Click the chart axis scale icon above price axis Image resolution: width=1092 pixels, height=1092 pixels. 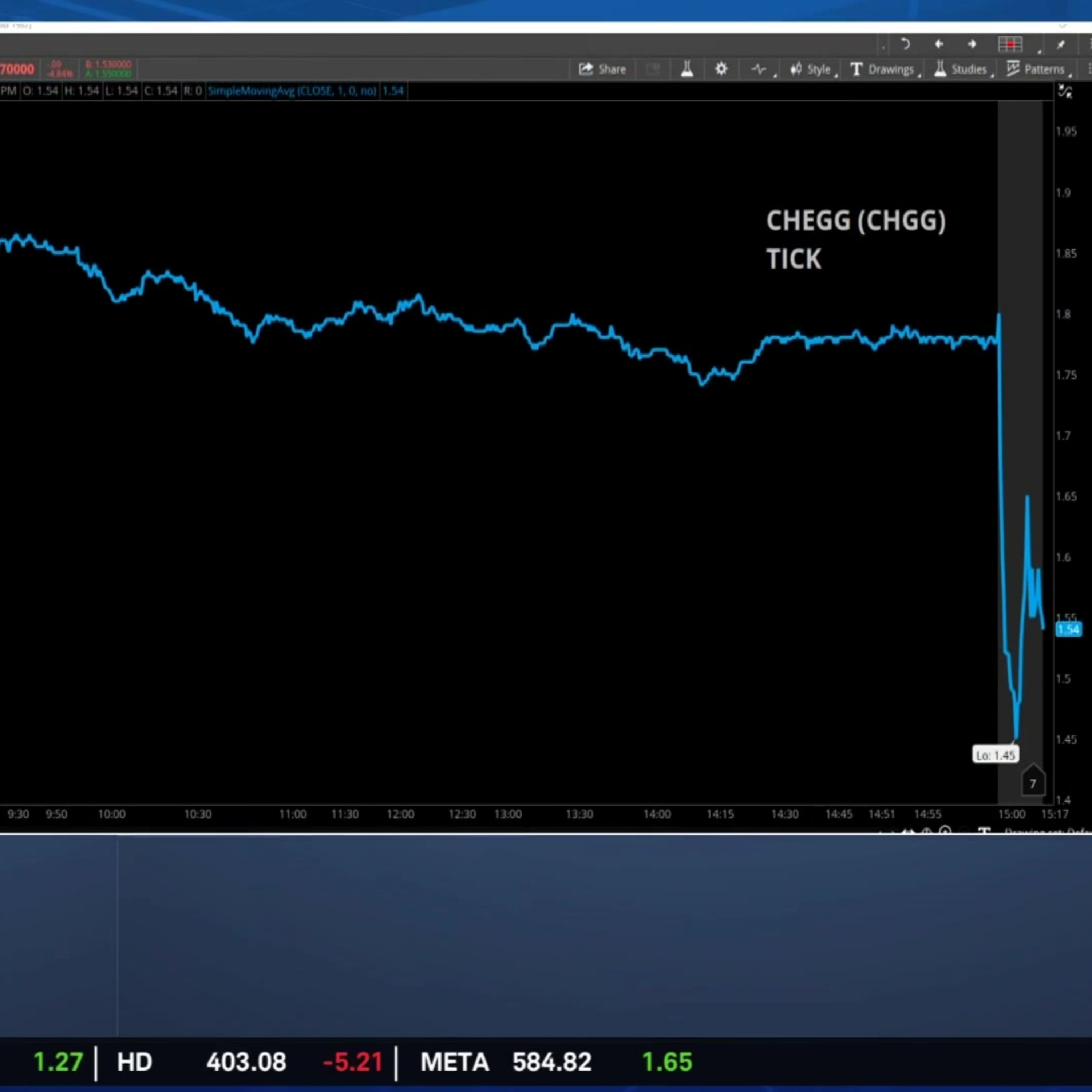pos(1065,92)
